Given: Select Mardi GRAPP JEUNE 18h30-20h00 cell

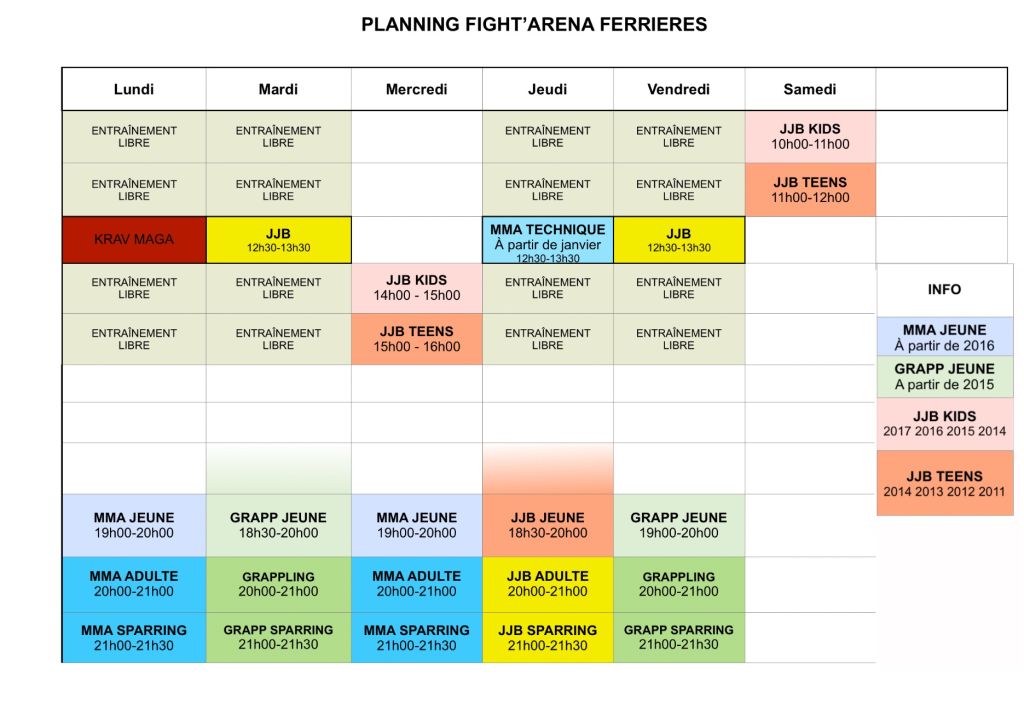Looking at the screenshot, I should (x=279, y=525).
